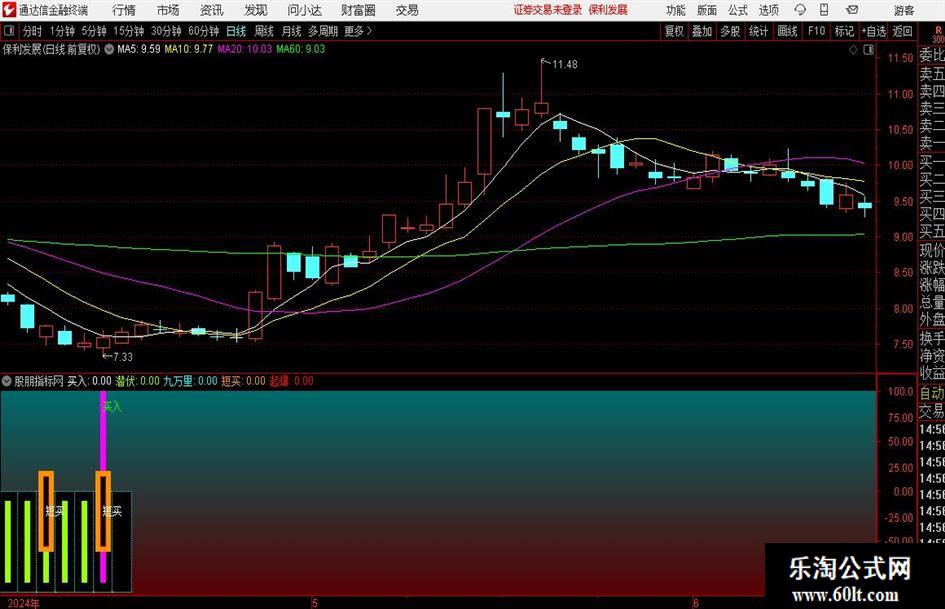Click the 保利发展 stock name in title bar
The height and width of the screenshot is (609, 945).
[608, 10]
